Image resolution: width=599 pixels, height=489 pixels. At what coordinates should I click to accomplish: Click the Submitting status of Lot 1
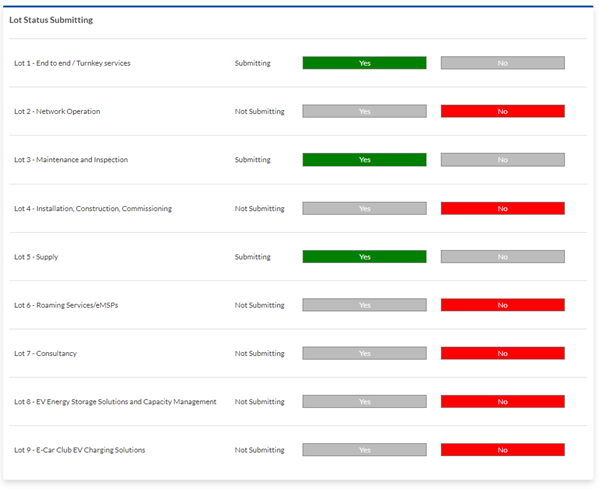[x=253, y=63]
